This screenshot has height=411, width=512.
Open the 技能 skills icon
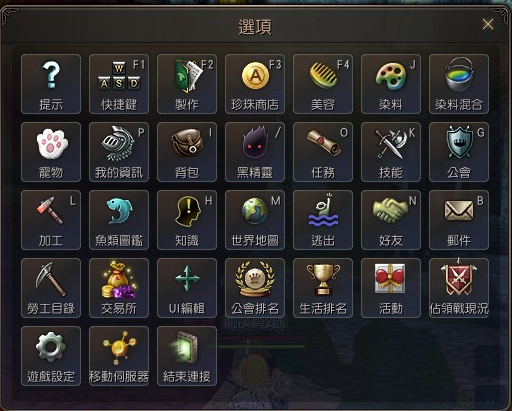391,152
